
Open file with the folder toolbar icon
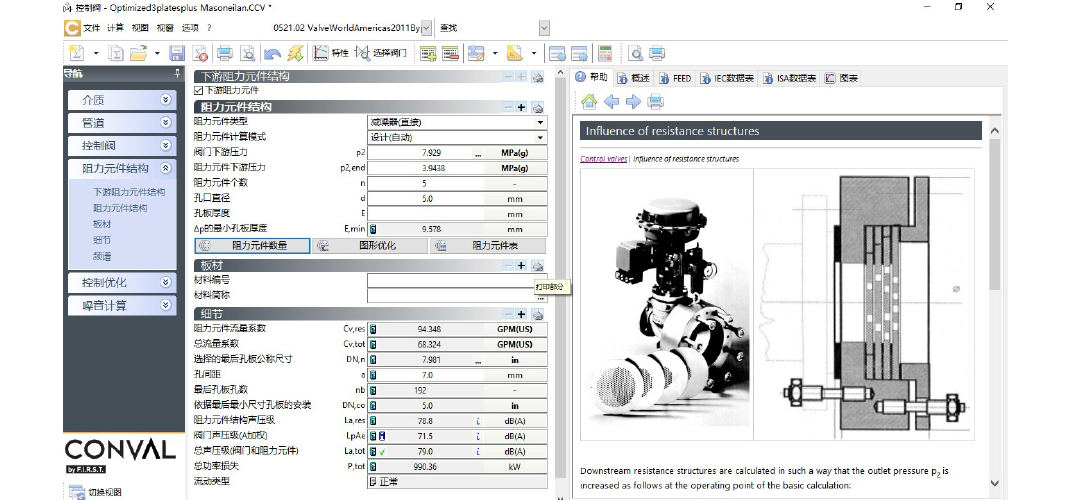tap(138, 53)
